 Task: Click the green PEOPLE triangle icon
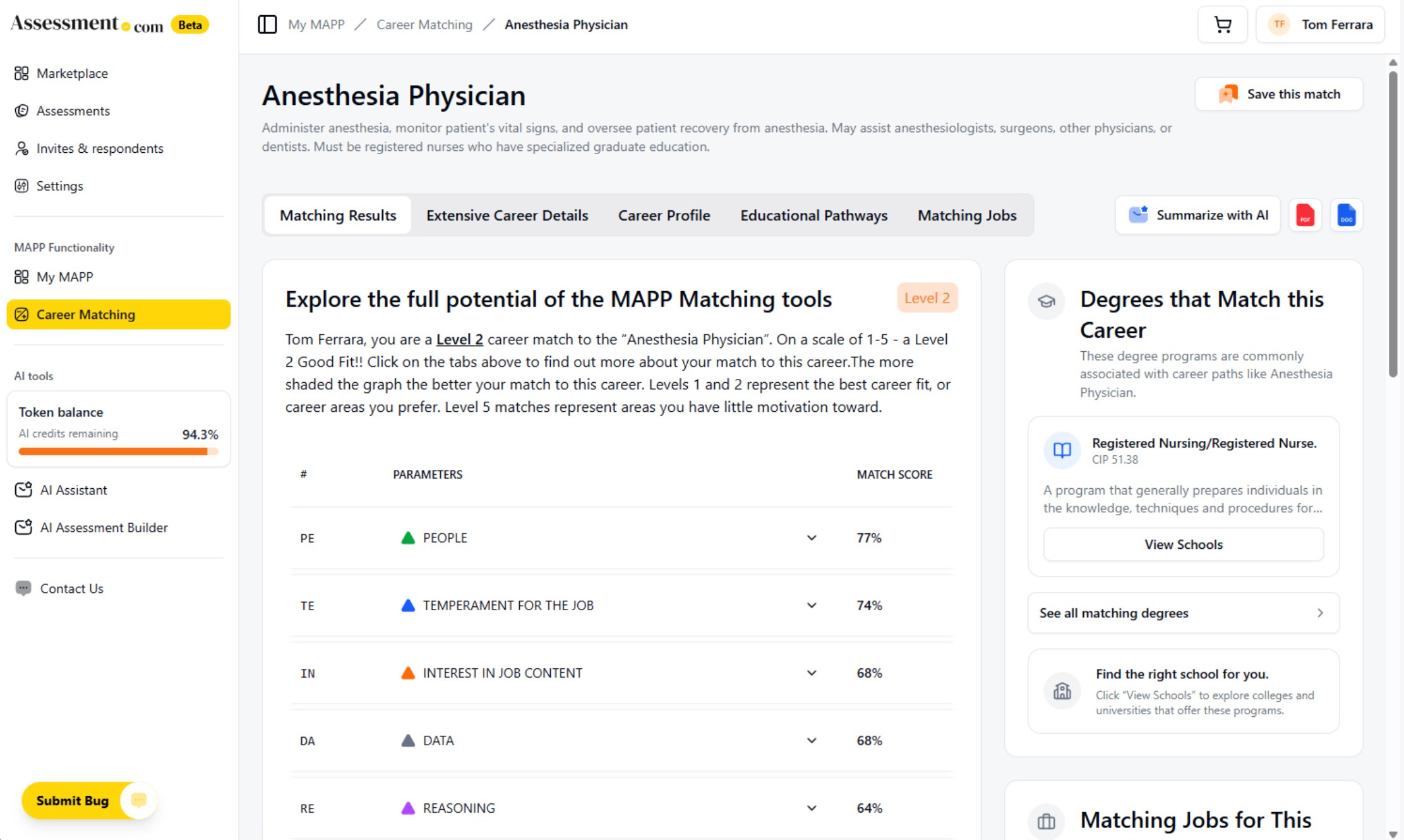coord(408,538)
